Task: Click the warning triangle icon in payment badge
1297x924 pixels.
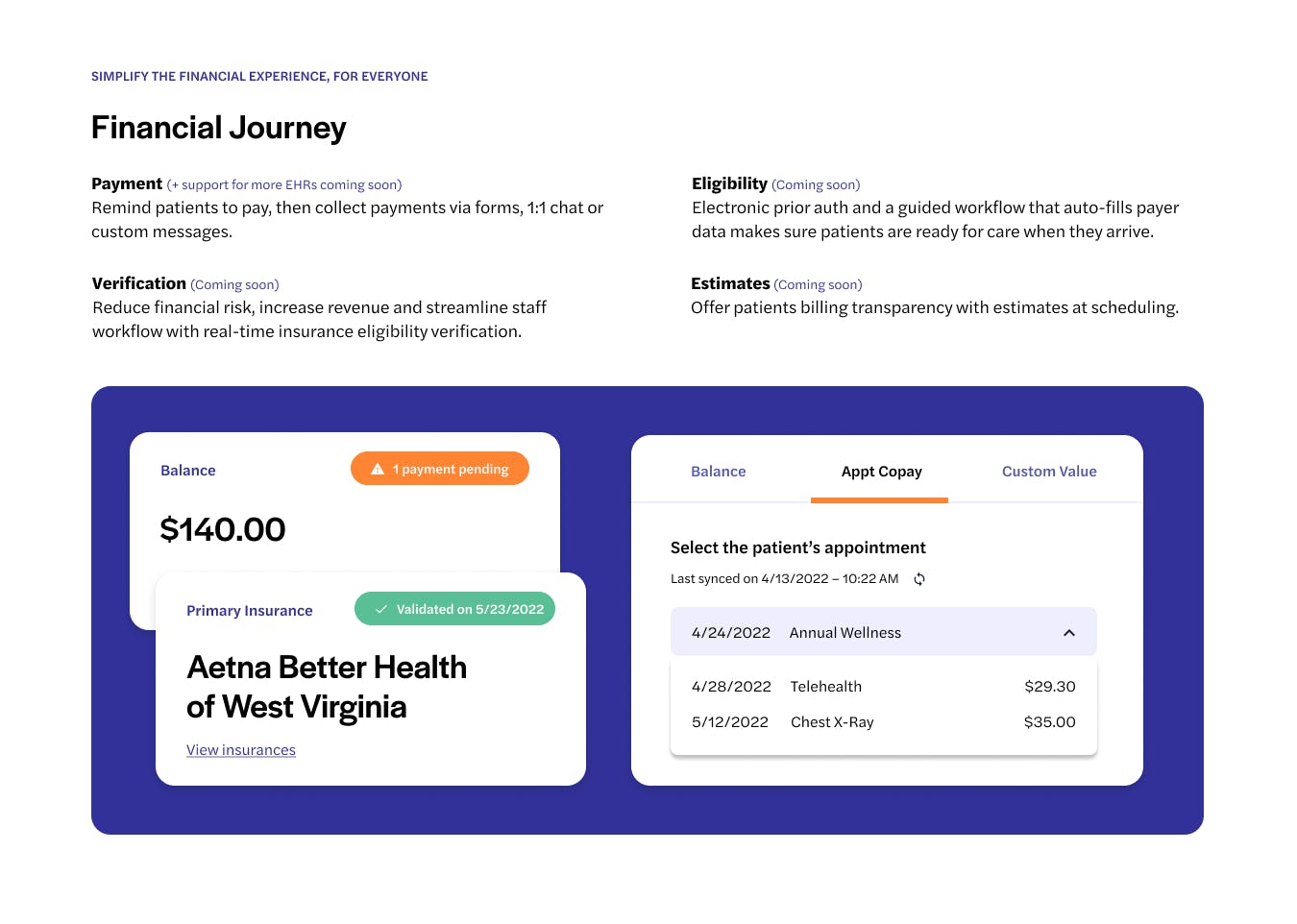Action: coord(378,469)
